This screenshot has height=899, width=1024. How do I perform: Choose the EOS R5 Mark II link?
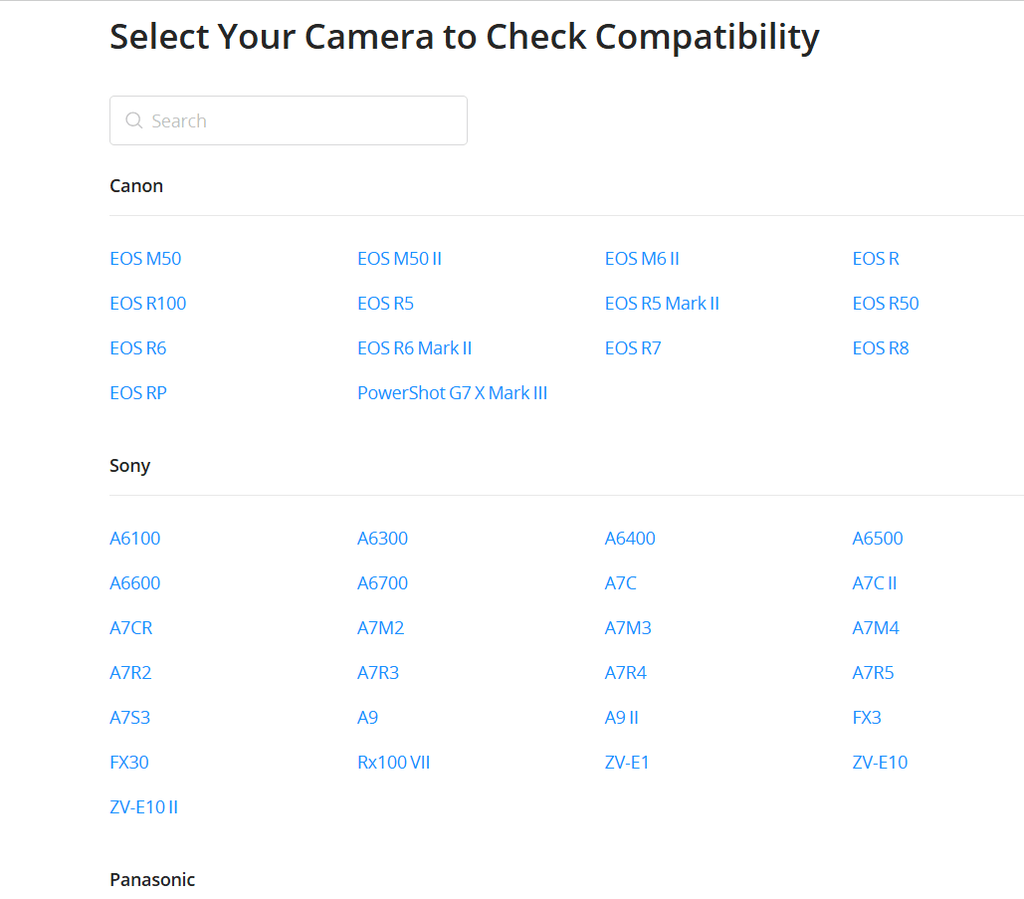pyautogui.click(x=662, y=304)
